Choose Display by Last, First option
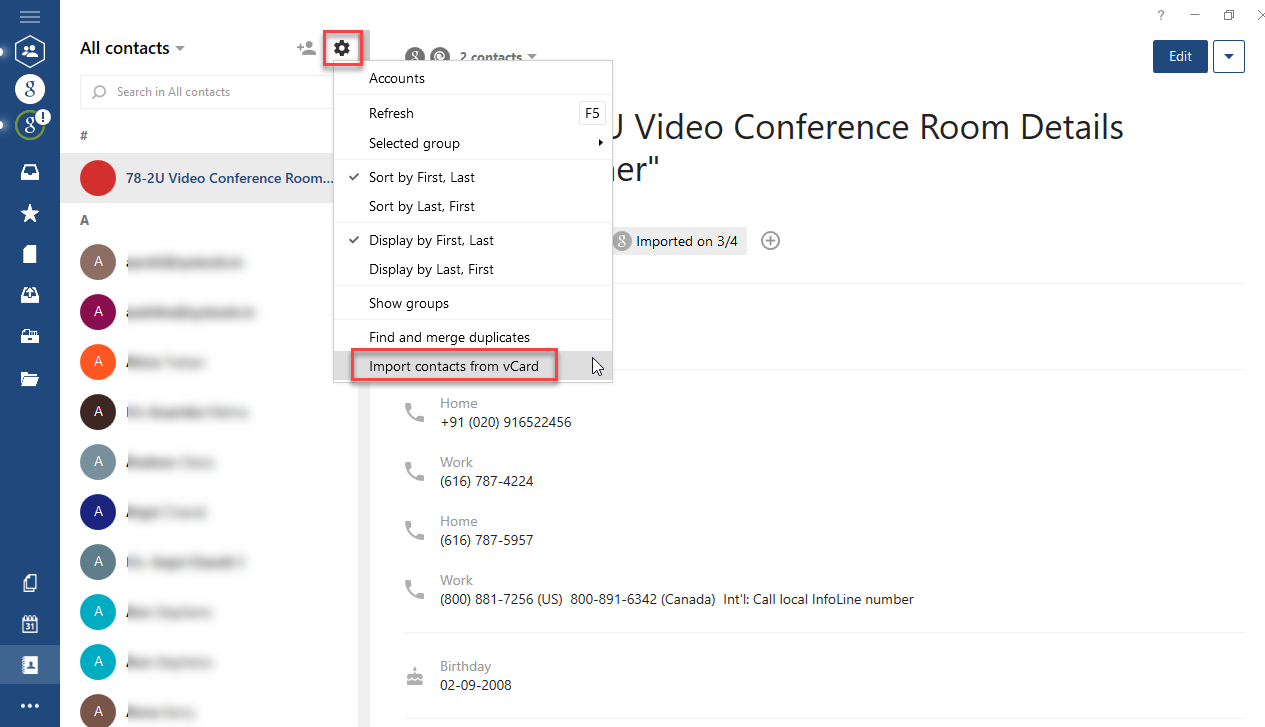The height and width of the screenshot is (727, 1265). tap(472, 269)
